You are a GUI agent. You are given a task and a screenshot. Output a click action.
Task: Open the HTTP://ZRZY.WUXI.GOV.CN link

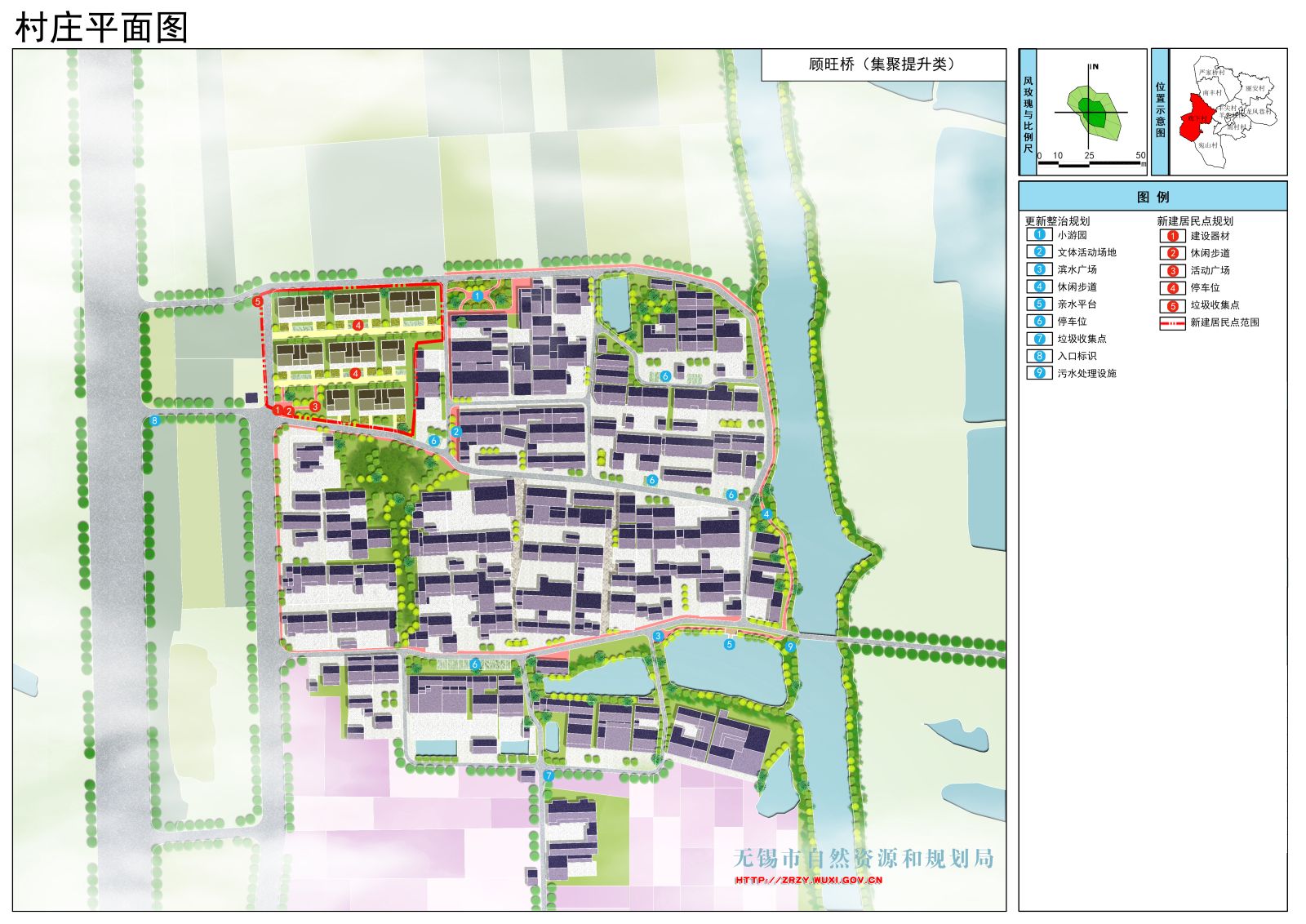(808, 880)
